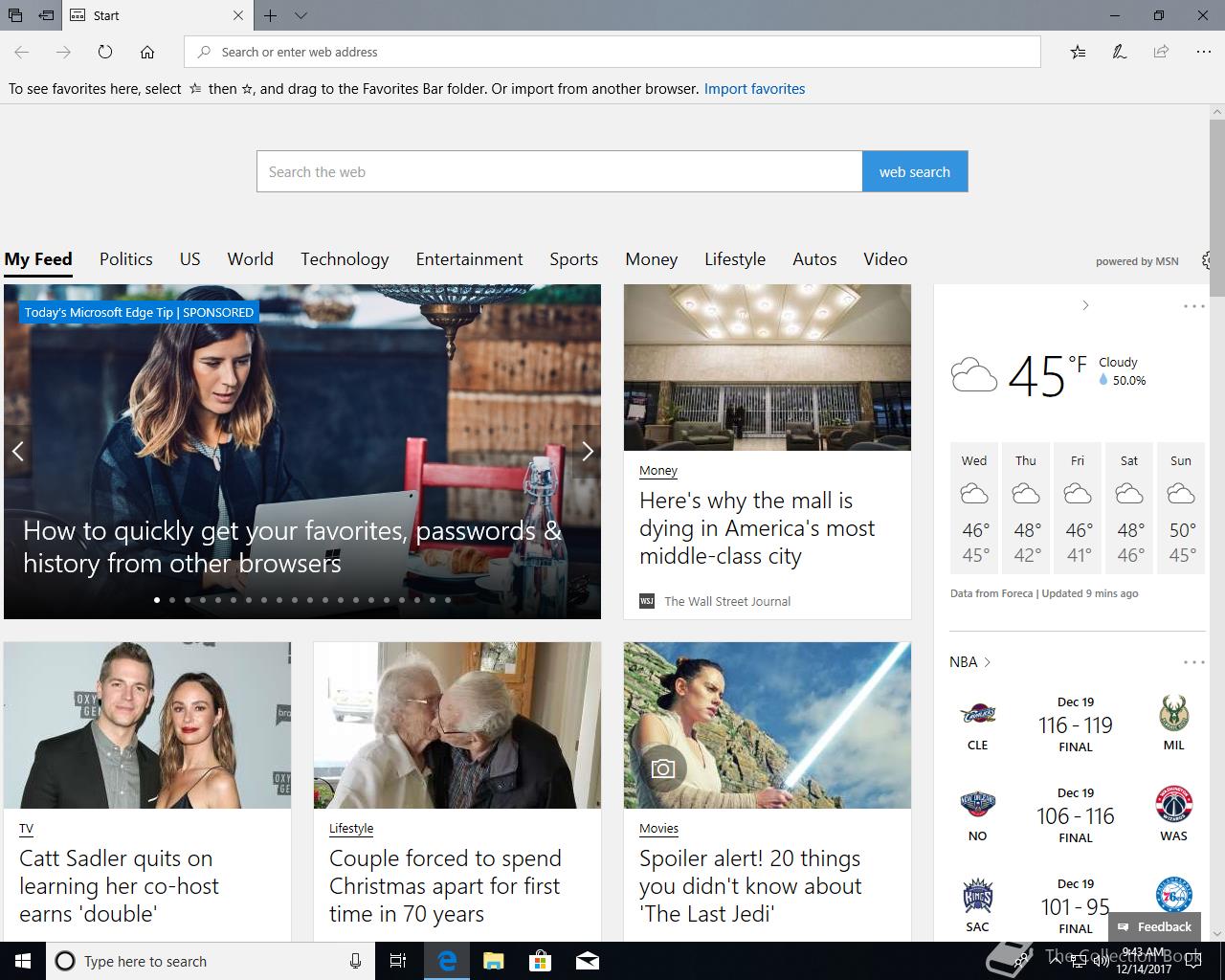Image resolution: width=1225 pixels, height=980 pixels.
Task: Open Task View on taskbar
Action: tap(399, 961)
